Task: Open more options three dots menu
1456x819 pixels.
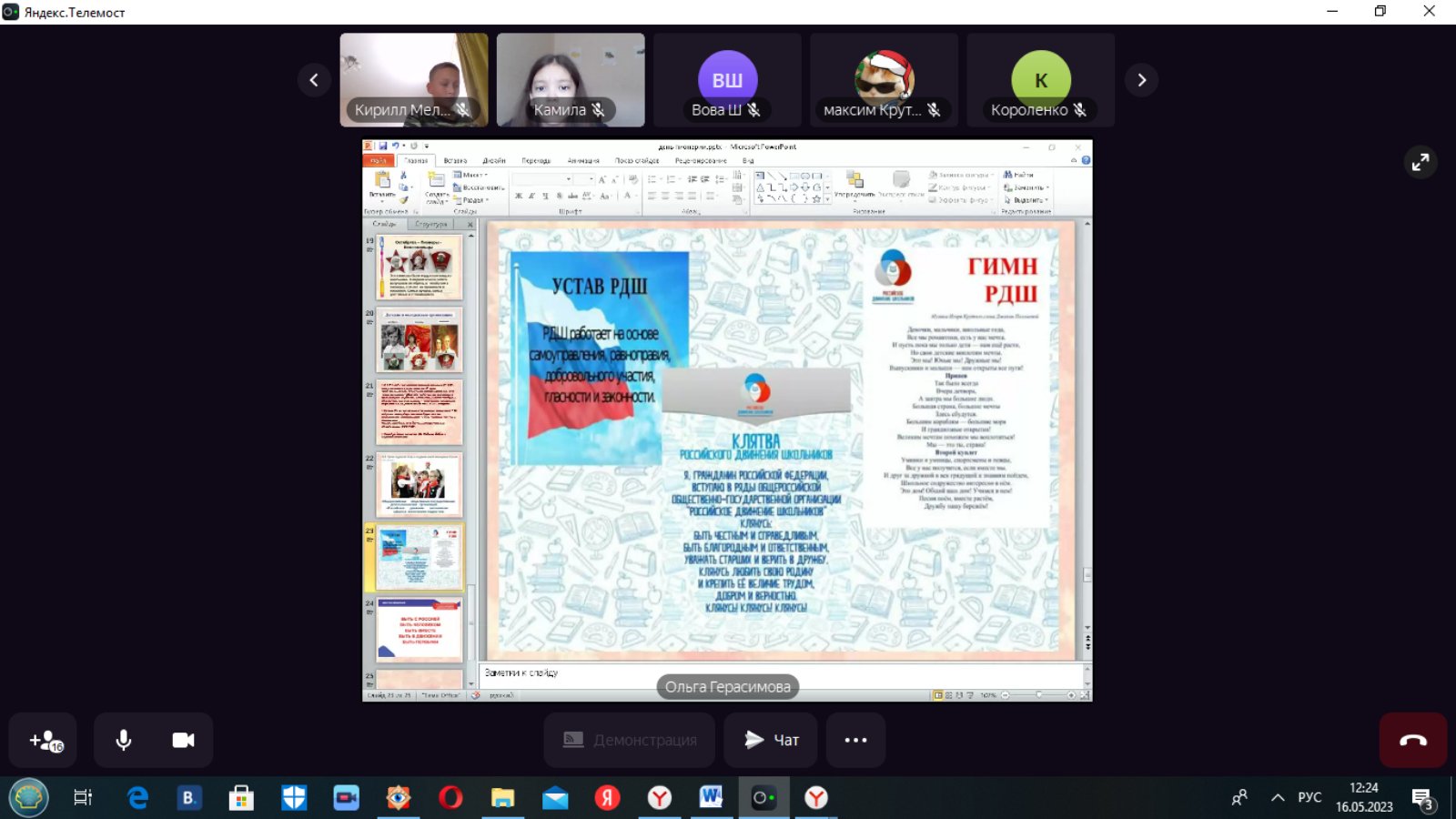Action: [855, 741]
